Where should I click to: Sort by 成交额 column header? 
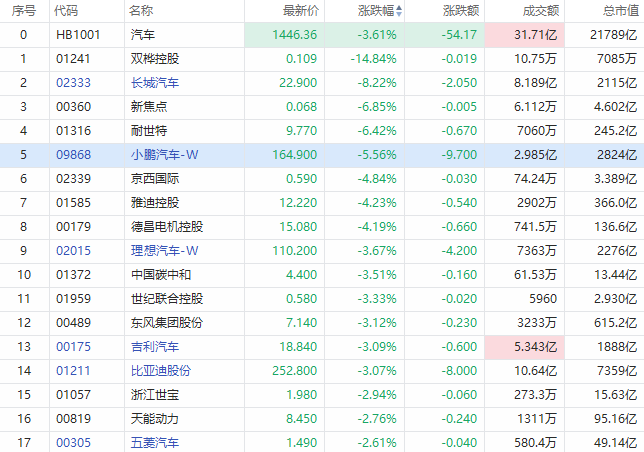click(x=540, y=11)
